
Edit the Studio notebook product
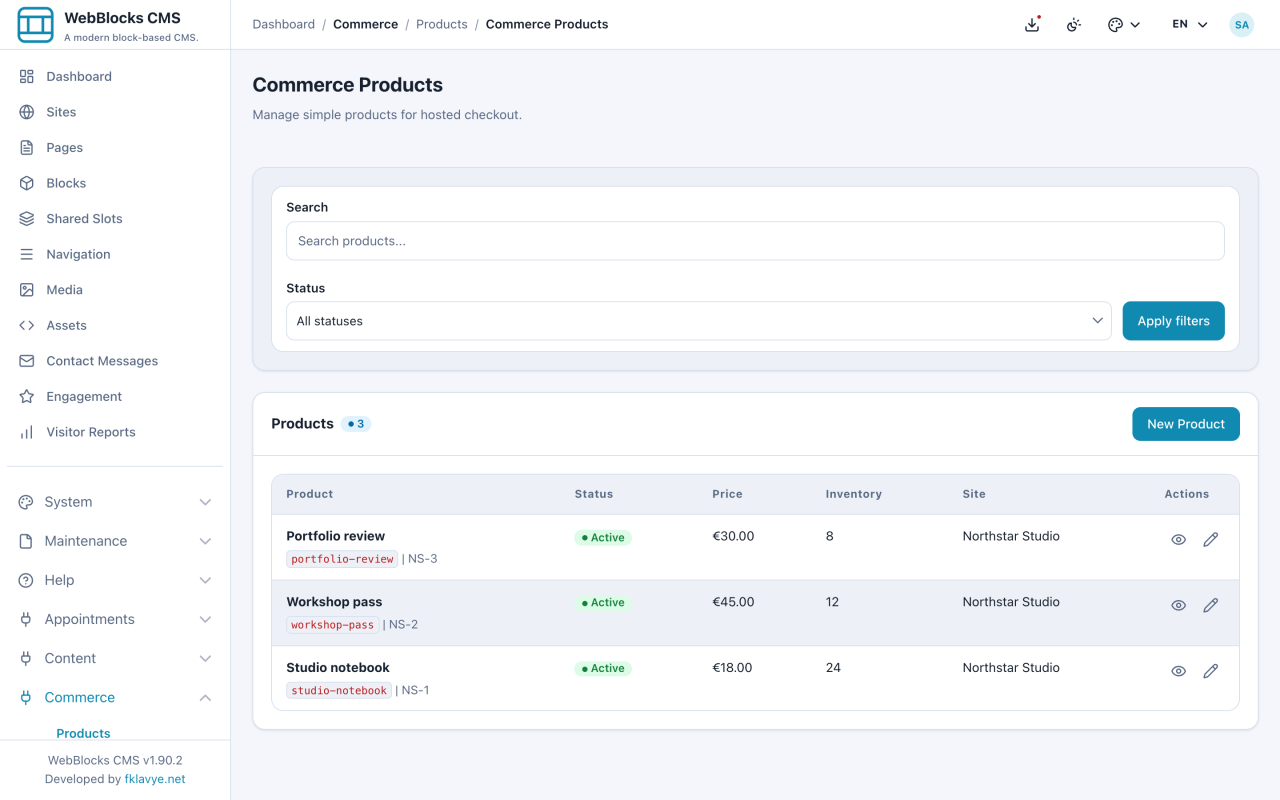click(x=1211, y=672)
